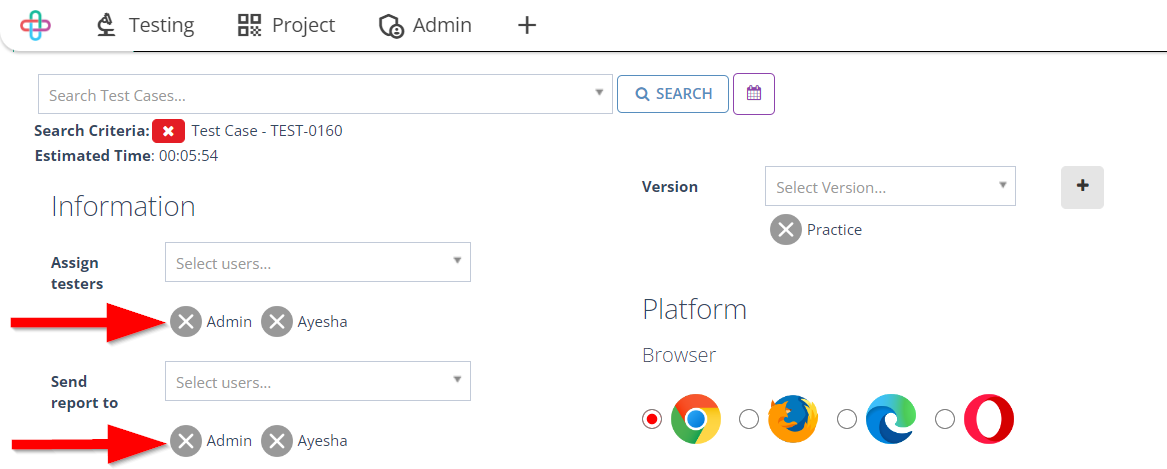Remove the Test Case TEST-0160 search criterion
Viewport: 1167px width, 469px height.
168,131
